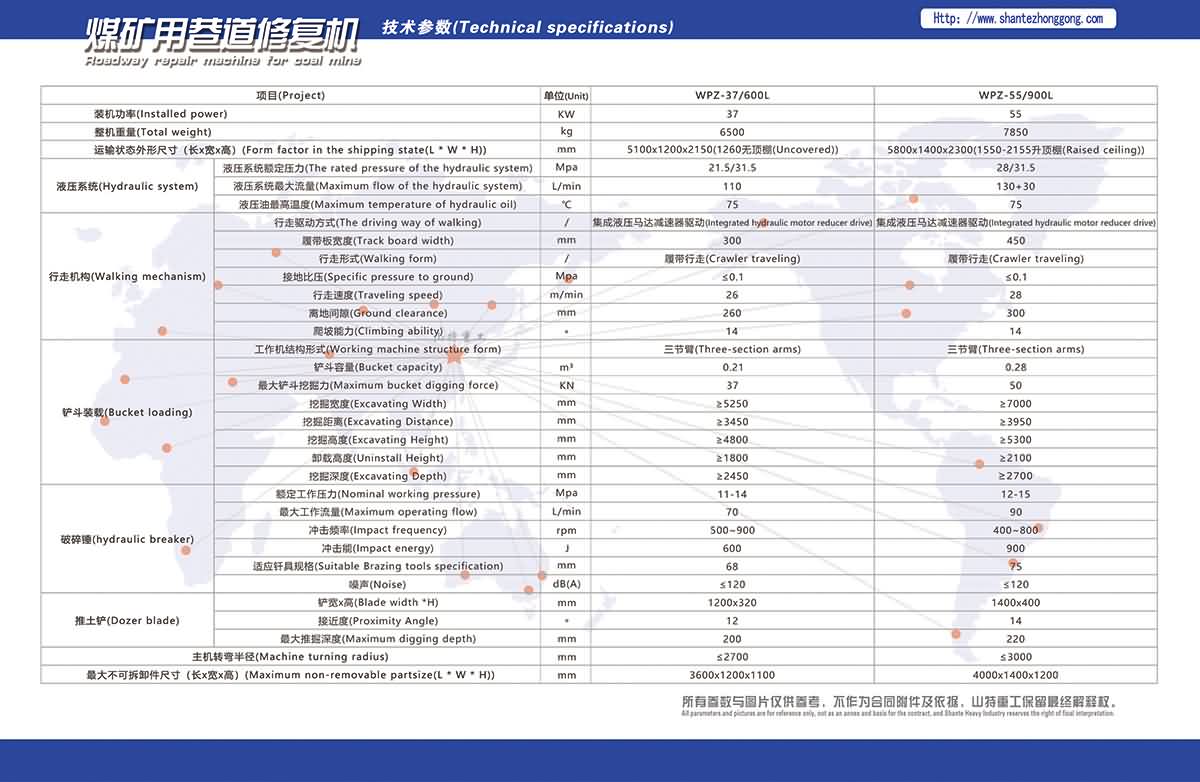Click the 'Roadway repair machine for coal mine' title

[223, 61]
